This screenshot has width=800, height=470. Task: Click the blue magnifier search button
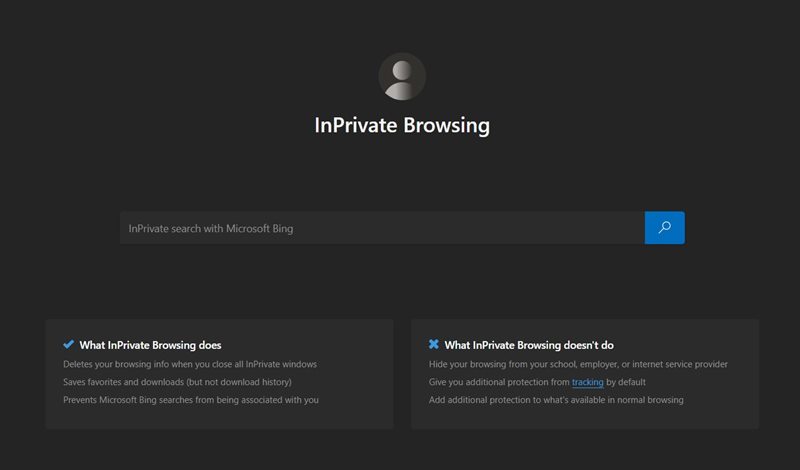click(664, 228)
